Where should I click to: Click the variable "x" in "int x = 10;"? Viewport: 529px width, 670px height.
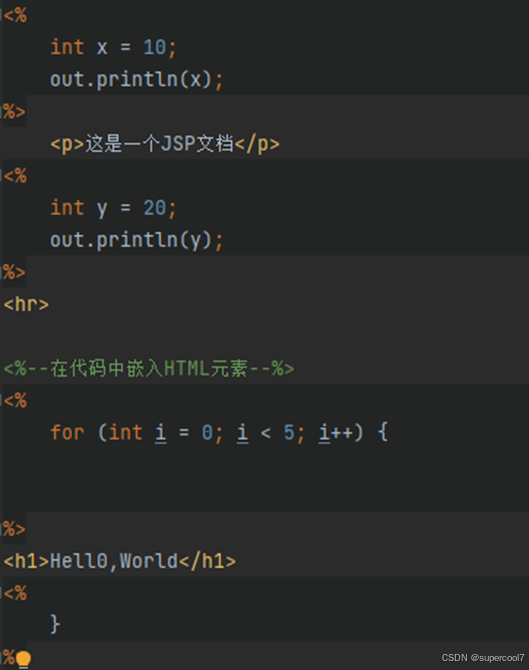coord(102,48)
